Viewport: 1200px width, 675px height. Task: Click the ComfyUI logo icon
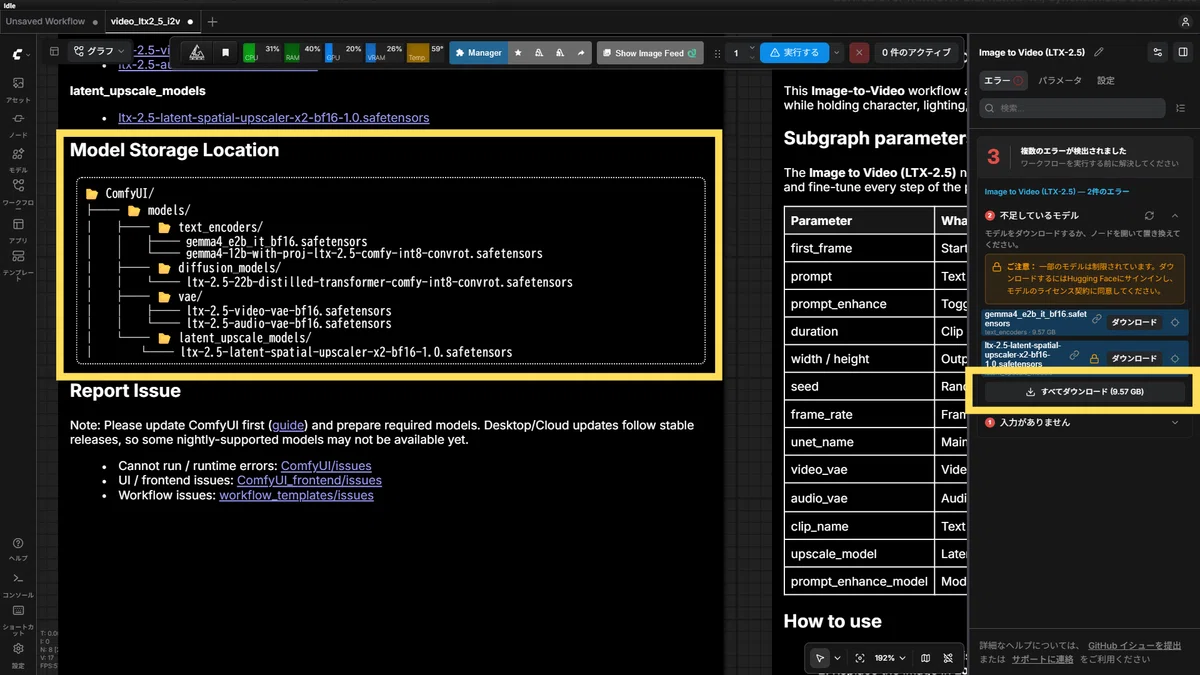point(18,53)
